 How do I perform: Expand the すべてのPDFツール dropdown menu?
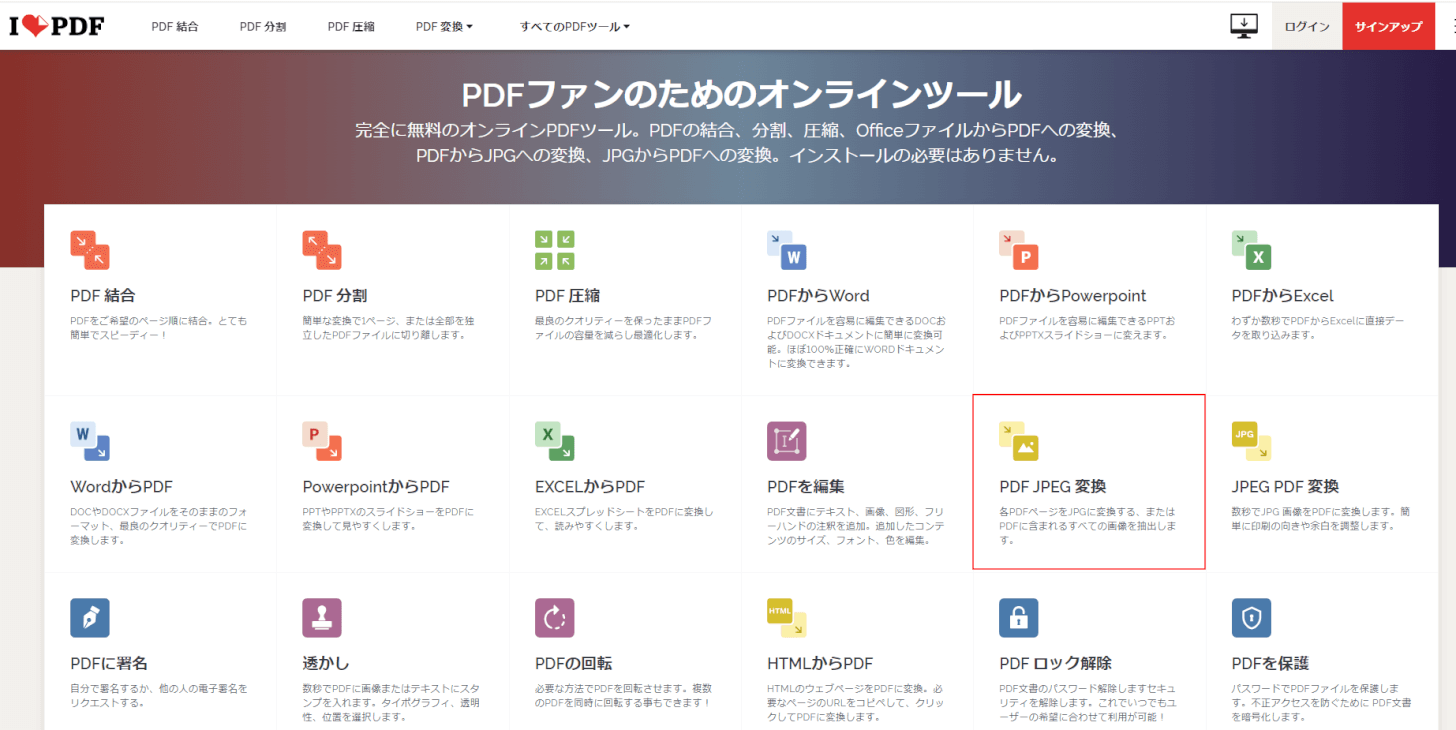(x=575, y=27)
